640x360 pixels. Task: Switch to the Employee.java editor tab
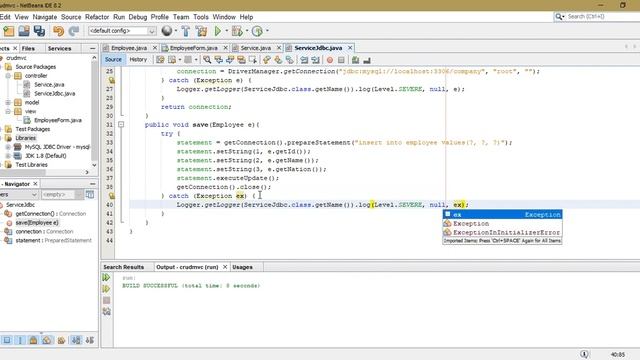129,48
